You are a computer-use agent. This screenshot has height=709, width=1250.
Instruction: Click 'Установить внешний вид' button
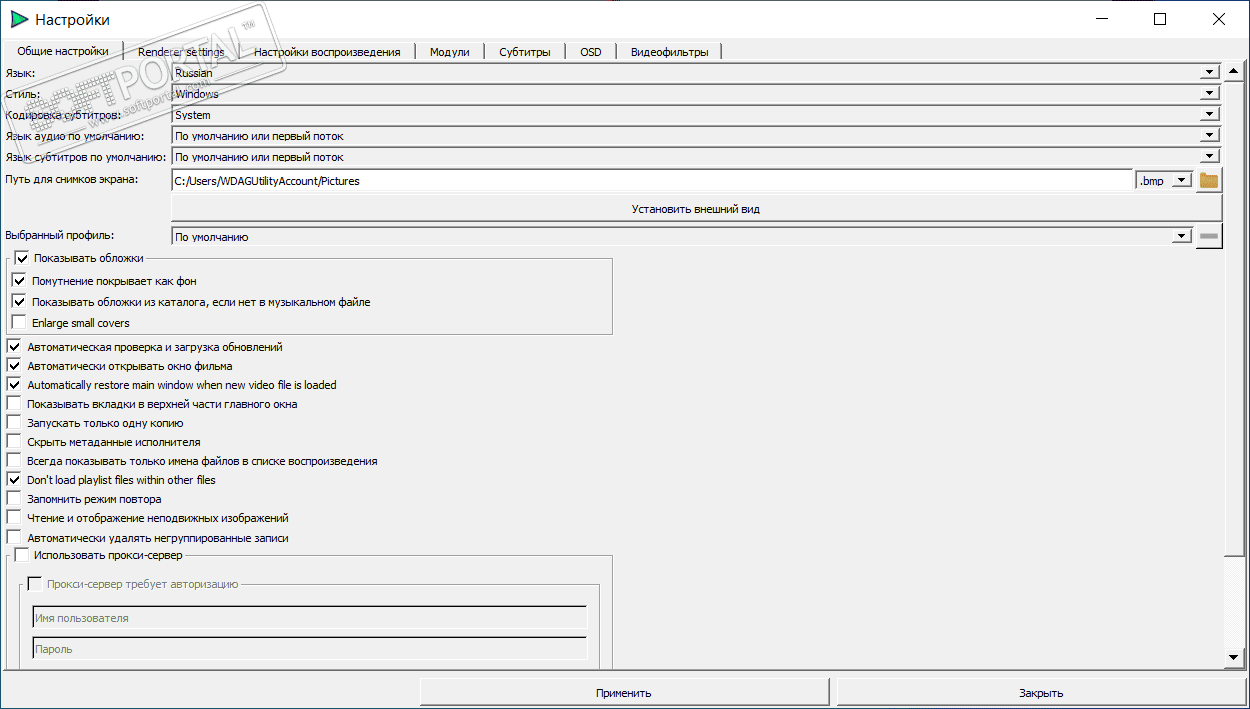tap(696, 209)
